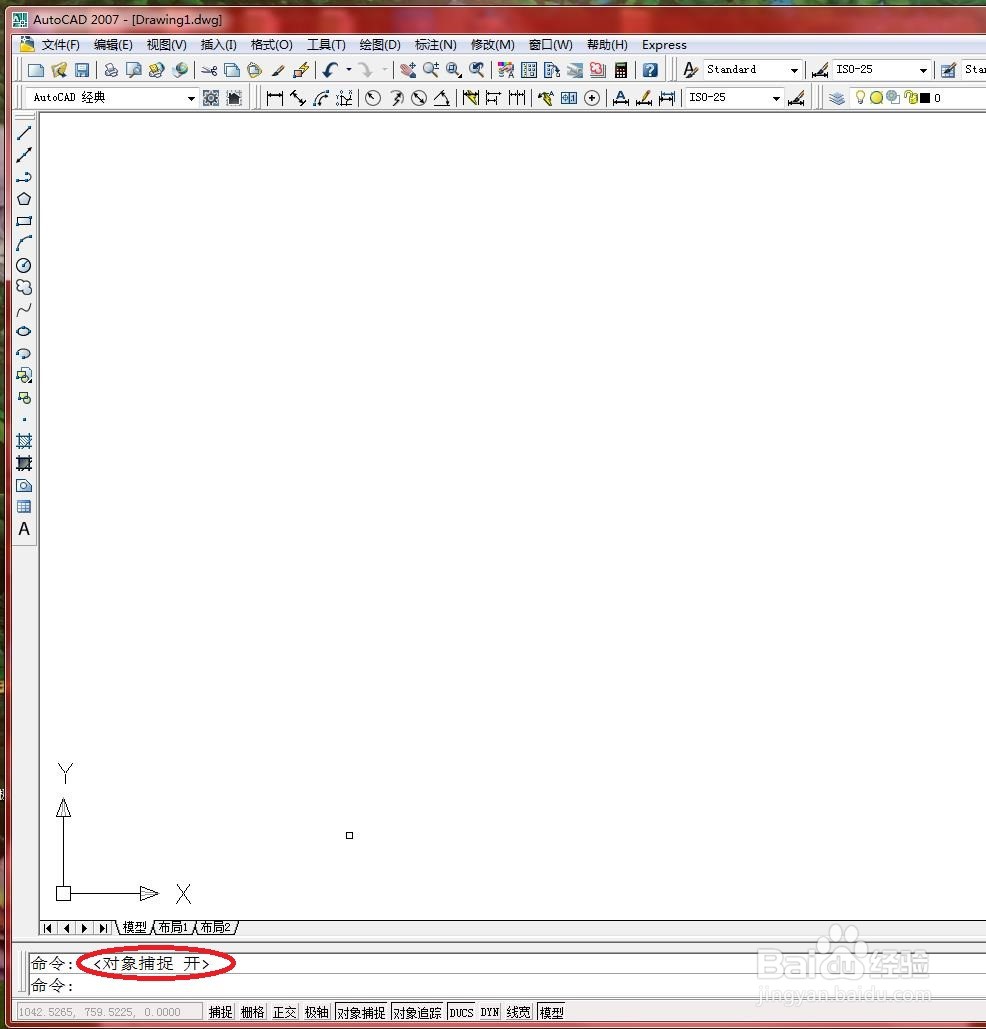Open the AutoCAD 经典 workspace dropdown
The height and width of the screenshot is (1029, 986).
(191, 98)
